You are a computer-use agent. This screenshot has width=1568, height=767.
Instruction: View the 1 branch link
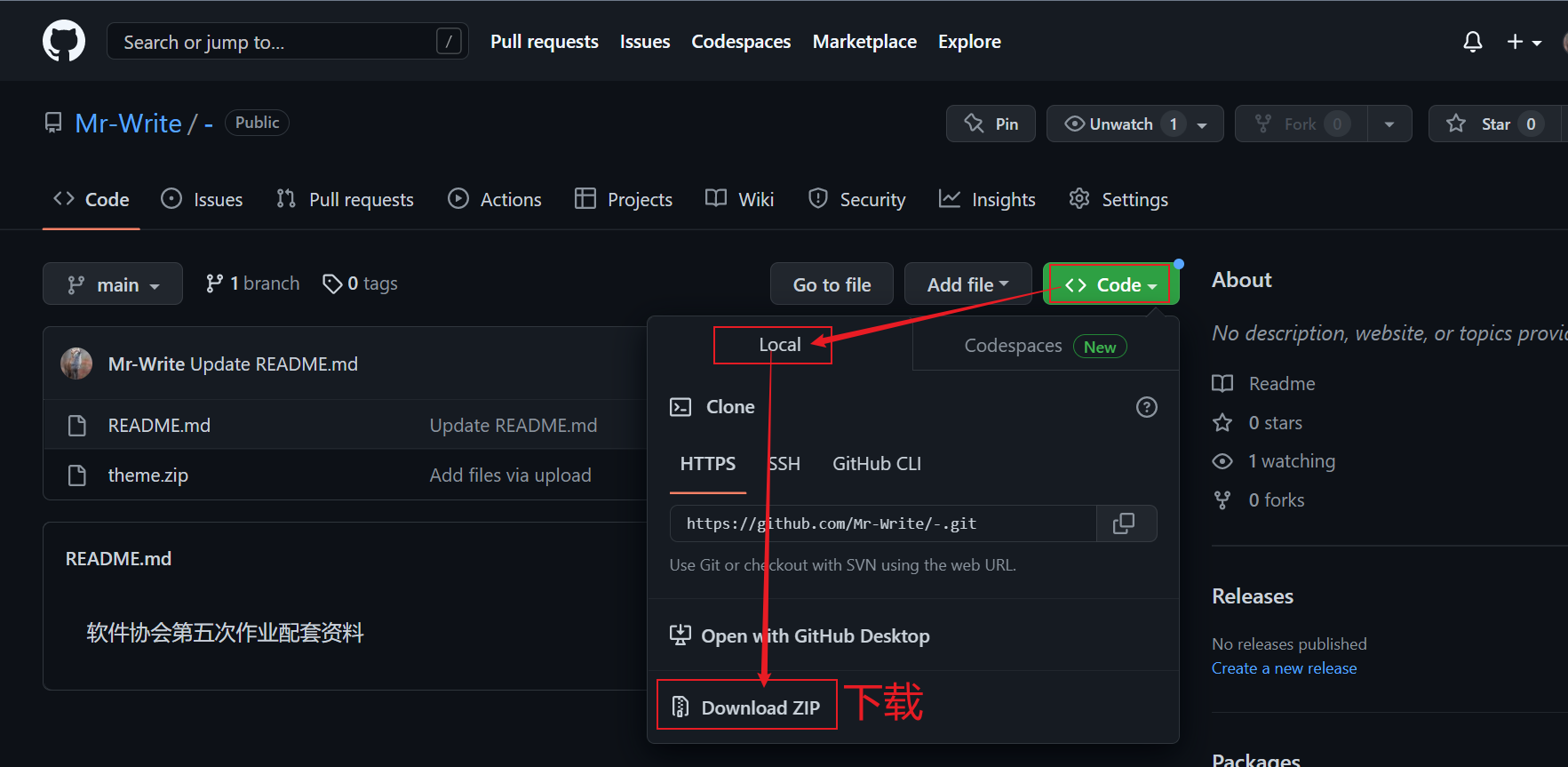(x=252, y=284)
